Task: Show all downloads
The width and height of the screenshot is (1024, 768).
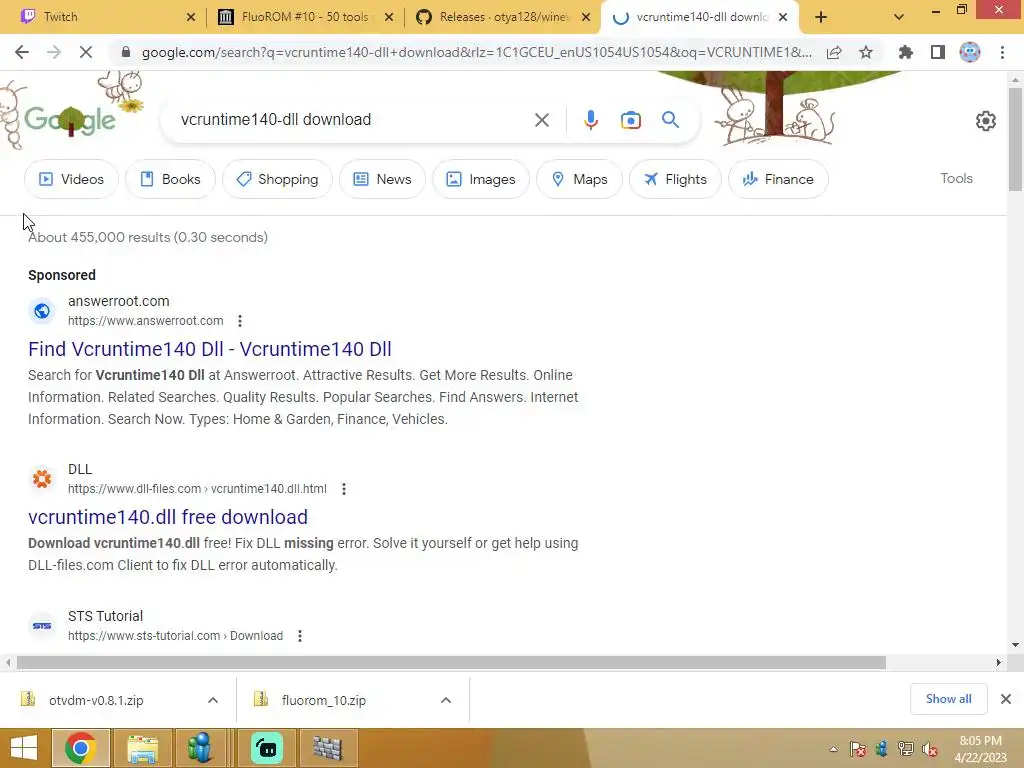Action: (x=948, y=699)
